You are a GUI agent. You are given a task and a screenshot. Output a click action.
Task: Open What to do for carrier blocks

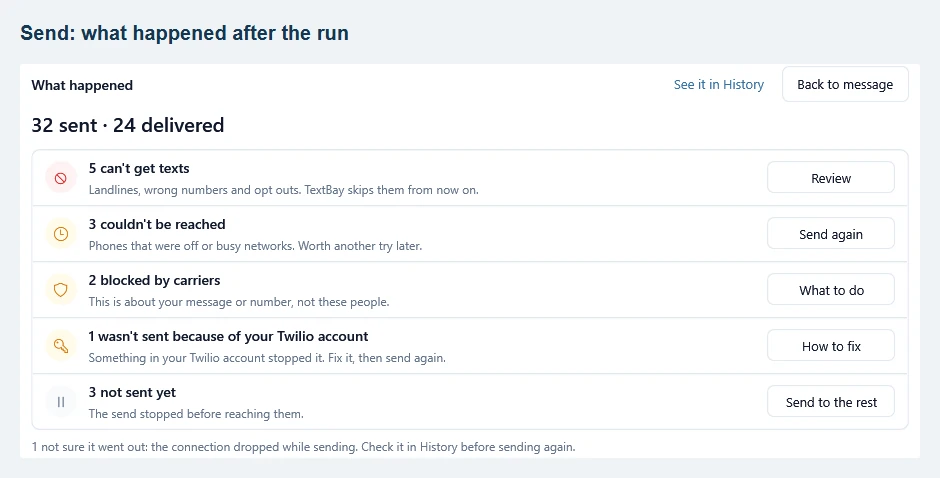[831, 290]
